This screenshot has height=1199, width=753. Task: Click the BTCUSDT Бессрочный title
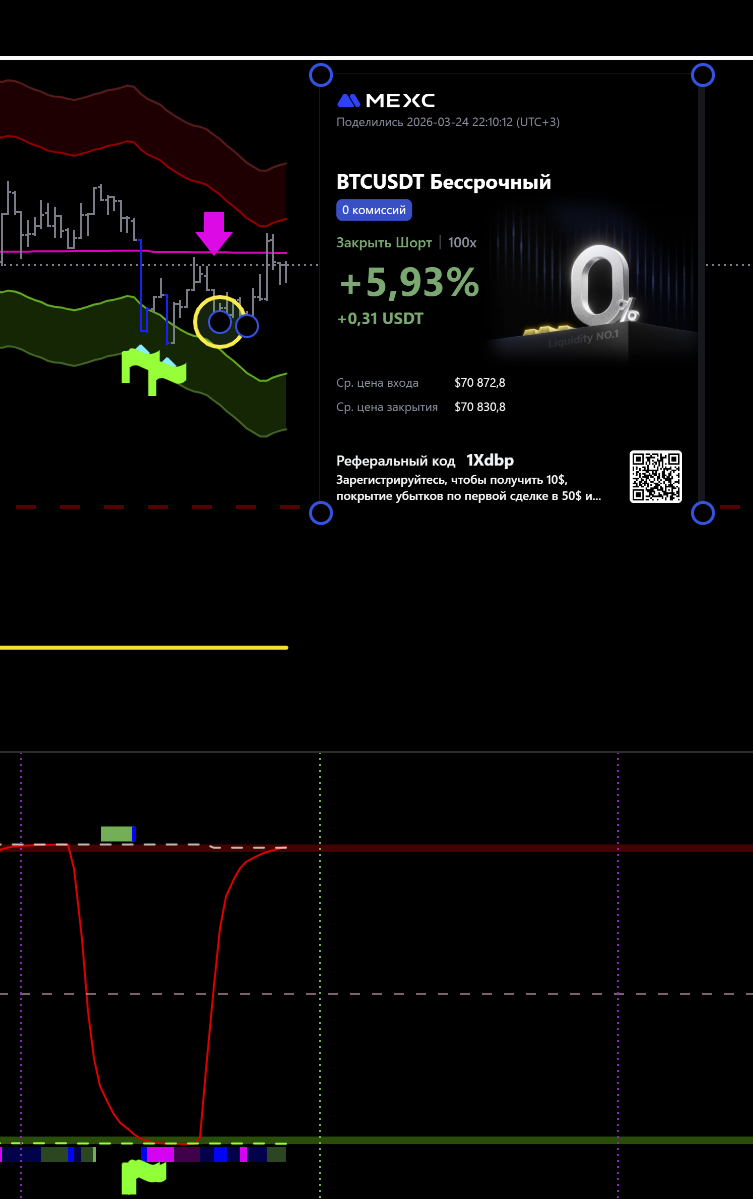443,182
